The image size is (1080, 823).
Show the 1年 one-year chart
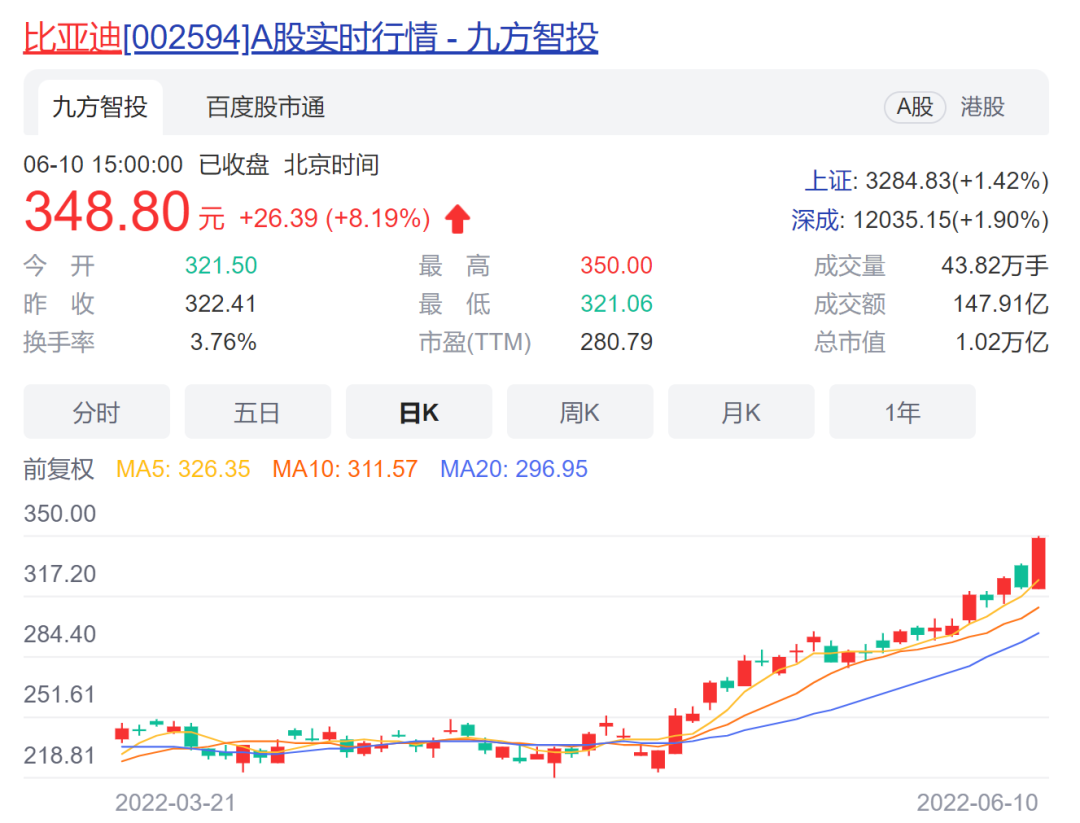902,412
